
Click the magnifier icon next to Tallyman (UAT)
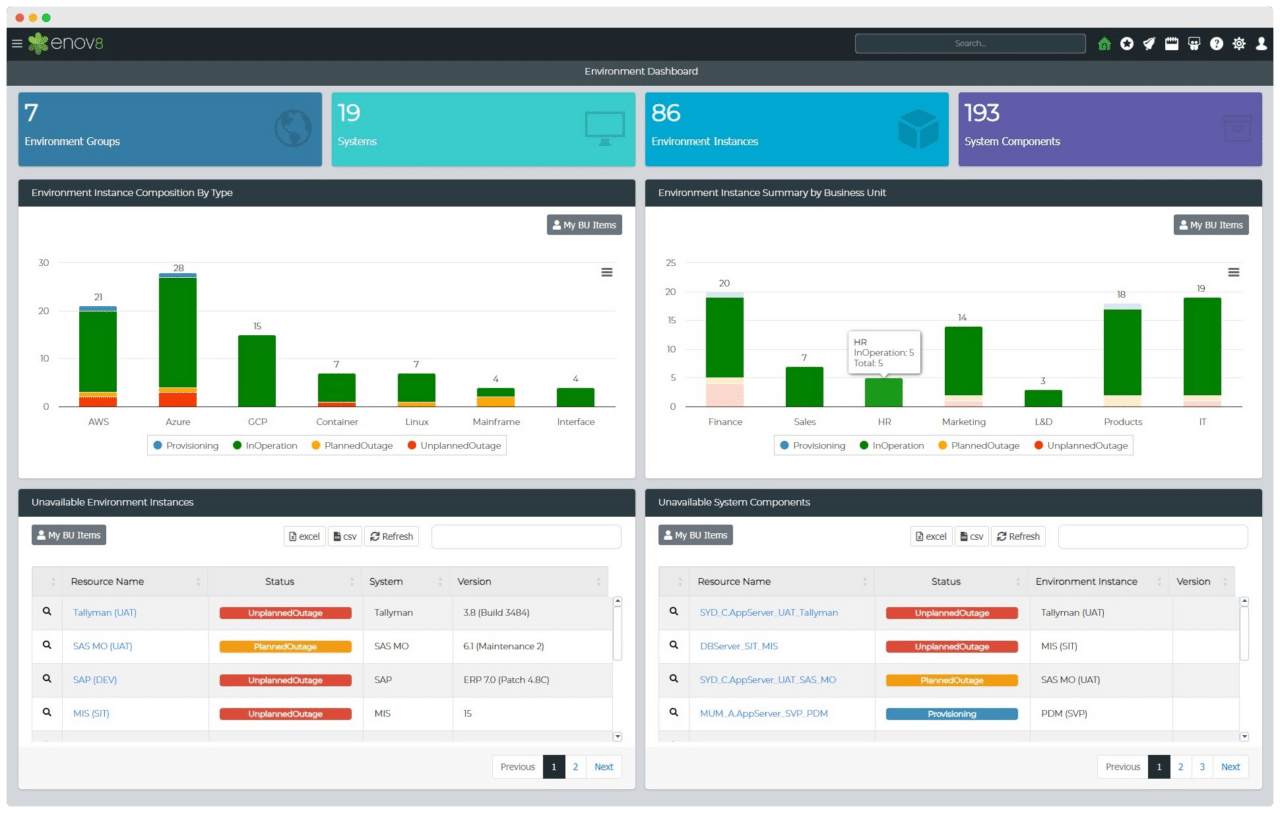coord(46,611)
